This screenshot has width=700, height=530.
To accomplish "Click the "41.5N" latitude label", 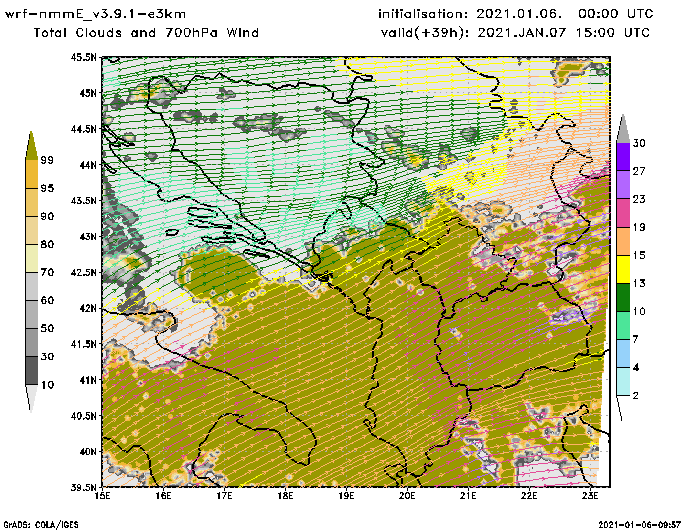I will coord(83,344).
